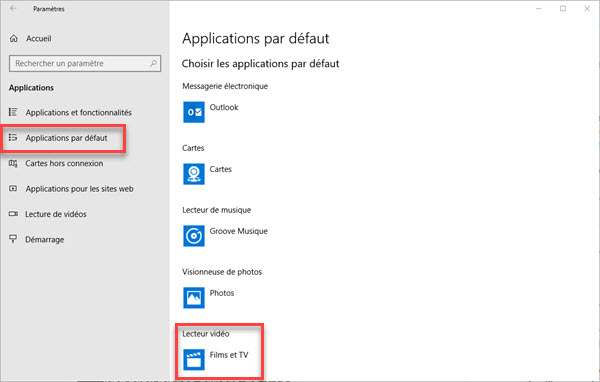Open the Démarrage settings page
Screen dimensions: 600x382
44,239
